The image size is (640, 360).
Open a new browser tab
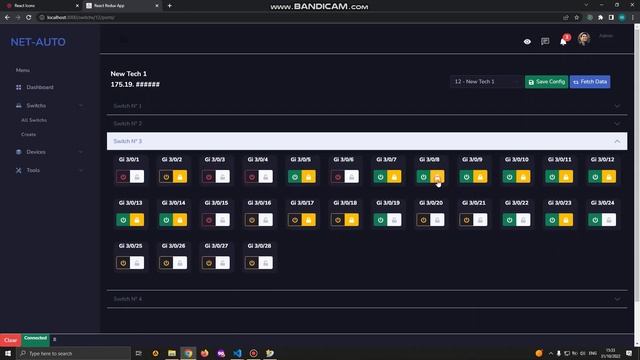169,6
